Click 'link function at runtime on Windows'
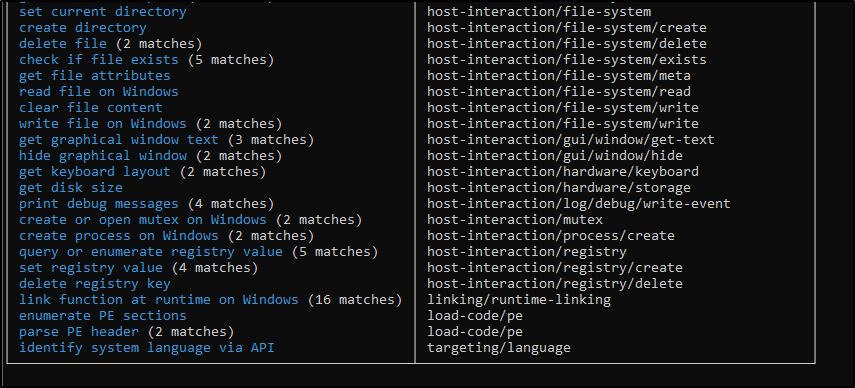This screenshot has width=855, height=388. [159, 300]
